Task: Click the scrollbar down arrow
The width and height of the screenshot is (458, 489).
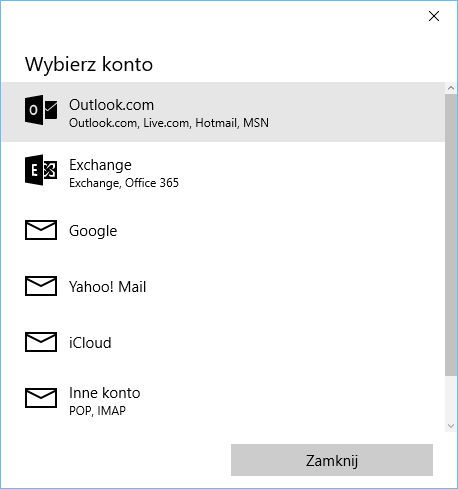Action: [451, 426]
